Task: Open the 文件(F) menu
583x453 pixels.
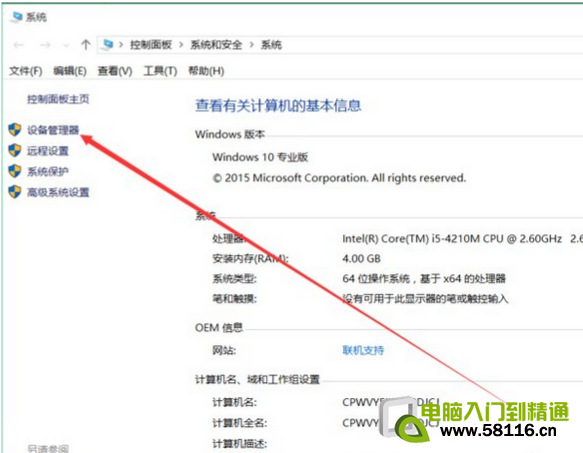Action: coord(26,71)
